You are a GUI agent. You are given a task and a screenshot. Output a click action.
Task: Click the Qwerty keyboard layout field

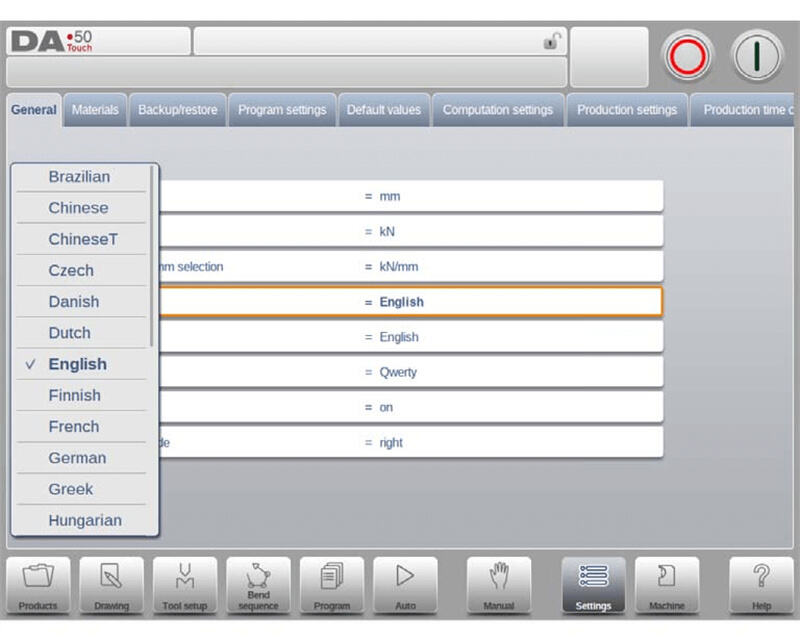410,372
